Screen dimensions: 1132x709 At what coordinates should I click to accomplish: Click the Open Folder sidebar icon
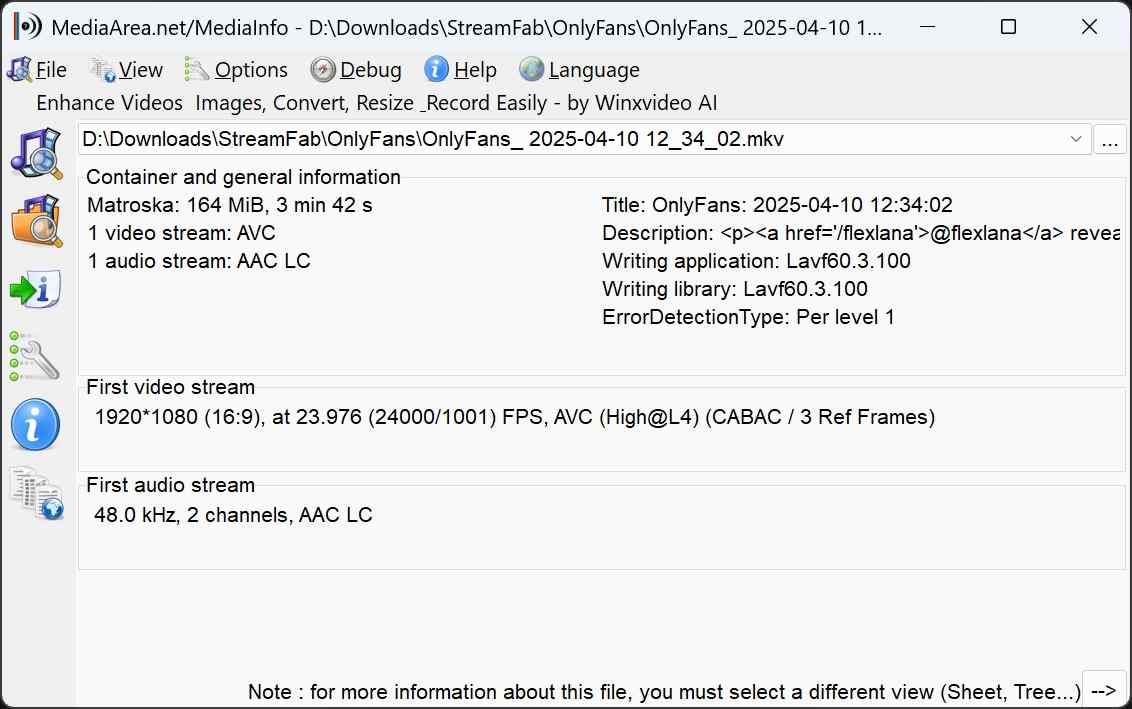[36, 221]
